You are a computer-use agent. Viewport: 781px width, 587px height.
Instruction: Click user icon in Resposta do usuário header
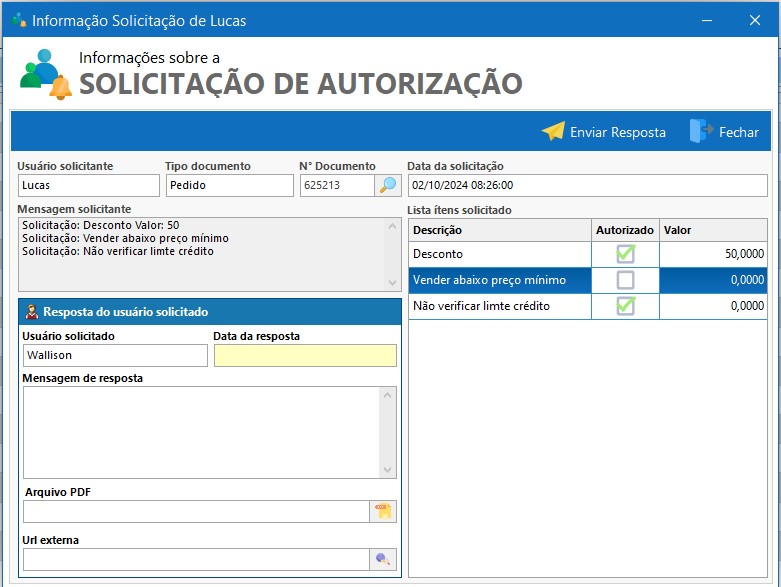[x=31, y=312]
